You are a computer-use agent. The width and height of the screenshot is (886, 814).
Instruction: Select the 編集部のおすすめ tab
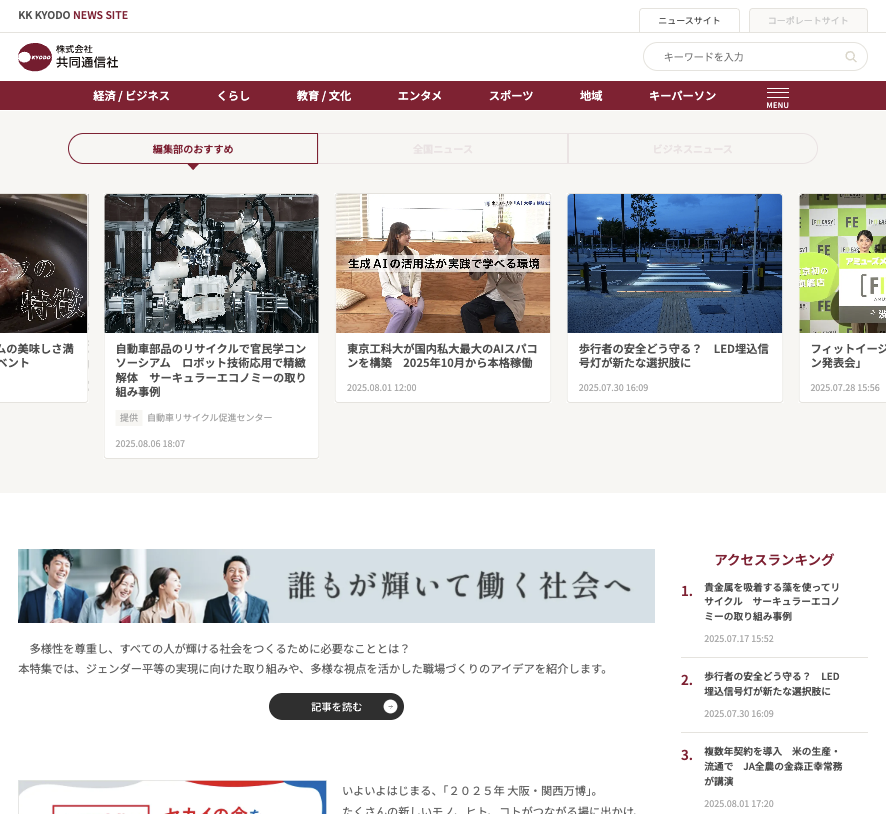click(x=193, y=149)
